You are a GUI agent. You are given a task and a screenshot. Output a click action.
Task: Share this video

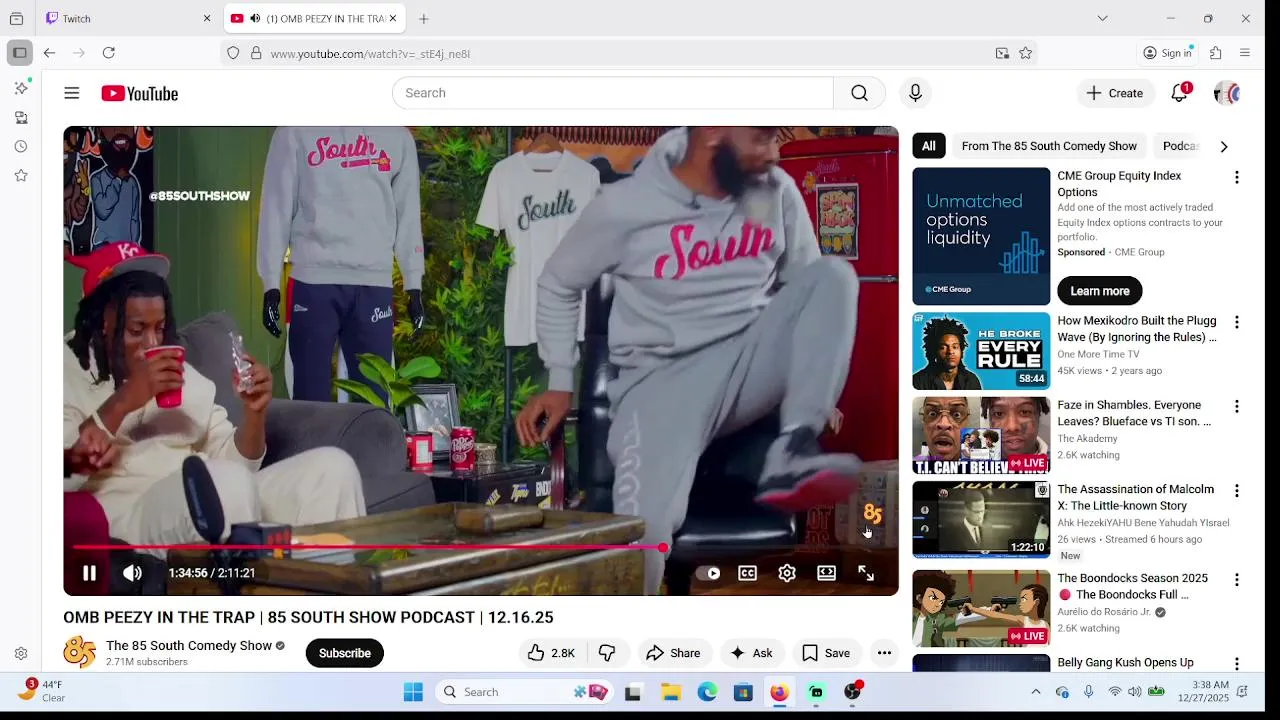pyautogui.click(x=673, y=653)
